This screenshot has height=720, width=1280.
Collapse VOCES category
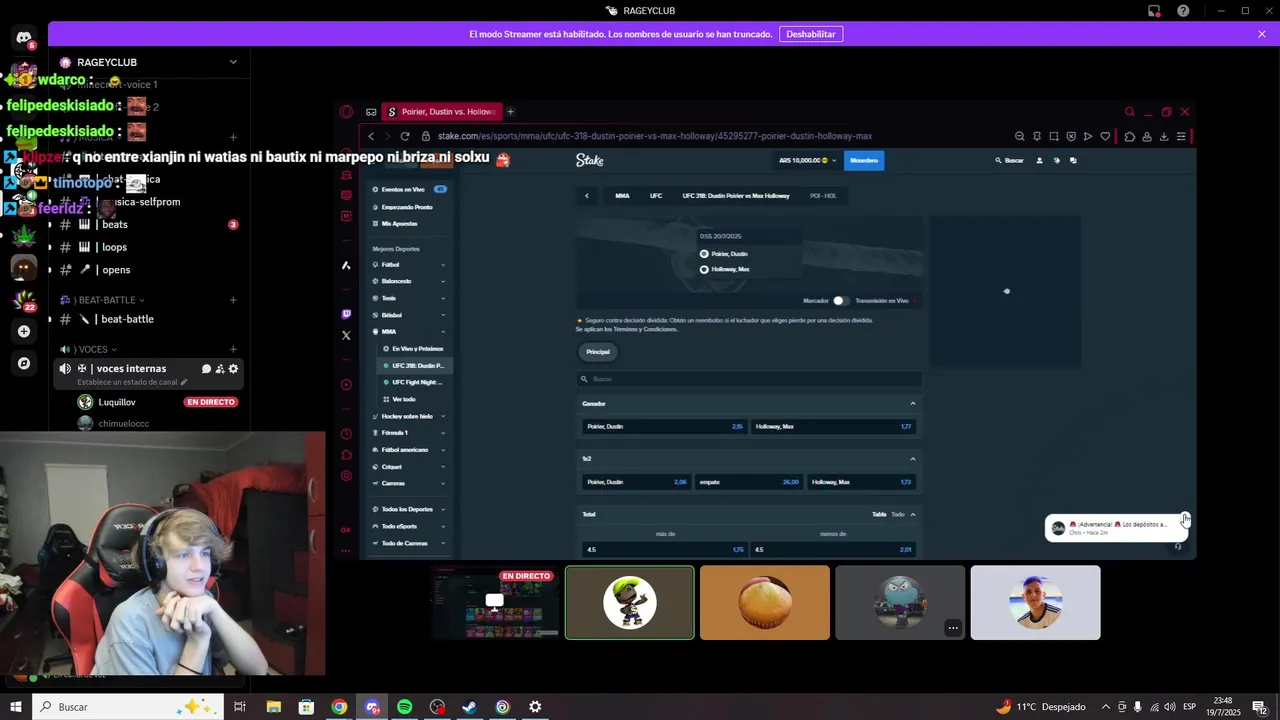point(114,349)
